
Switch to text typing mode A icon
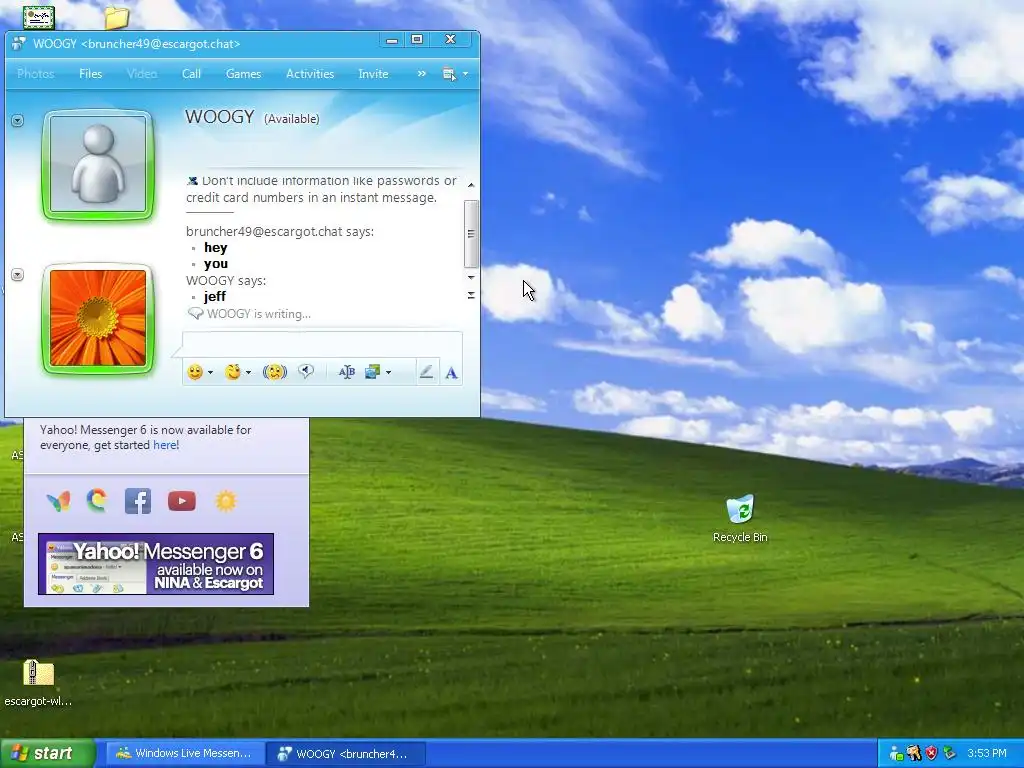tap(451, 373)
